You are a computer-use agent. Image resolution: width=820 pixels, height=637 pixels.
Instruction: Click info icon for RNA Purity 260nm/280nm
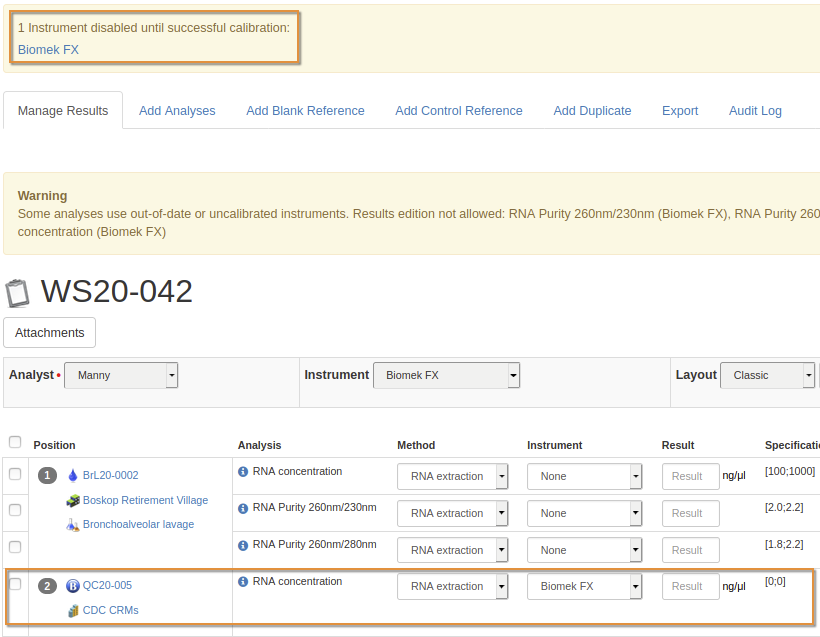(243, 545)
